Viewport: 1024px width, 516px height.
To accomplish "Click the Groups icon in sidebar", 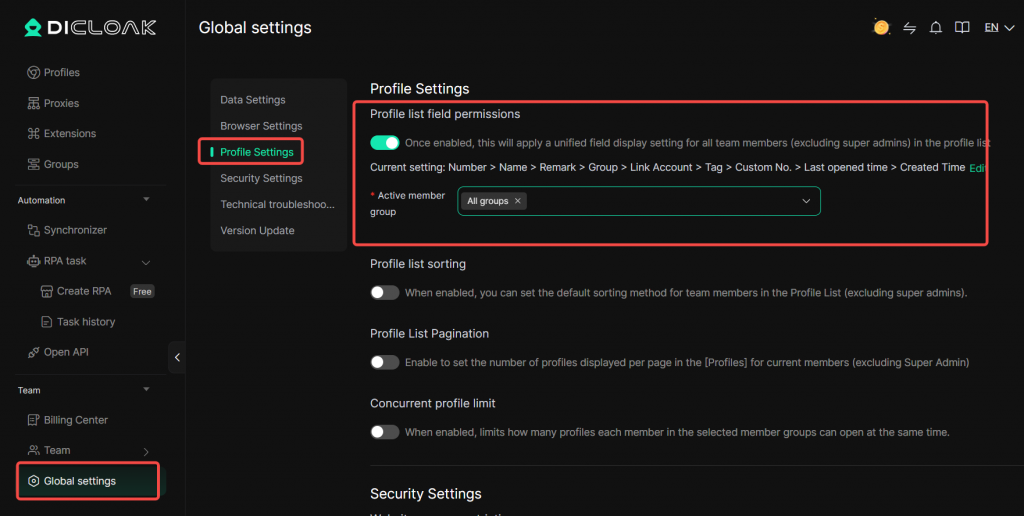I will click(33, 164).
